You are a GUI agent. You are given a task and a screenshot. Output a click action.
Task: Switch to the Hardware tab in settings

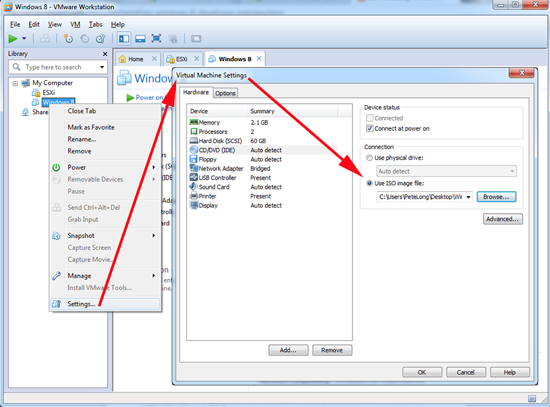click(x=196, y=92)
